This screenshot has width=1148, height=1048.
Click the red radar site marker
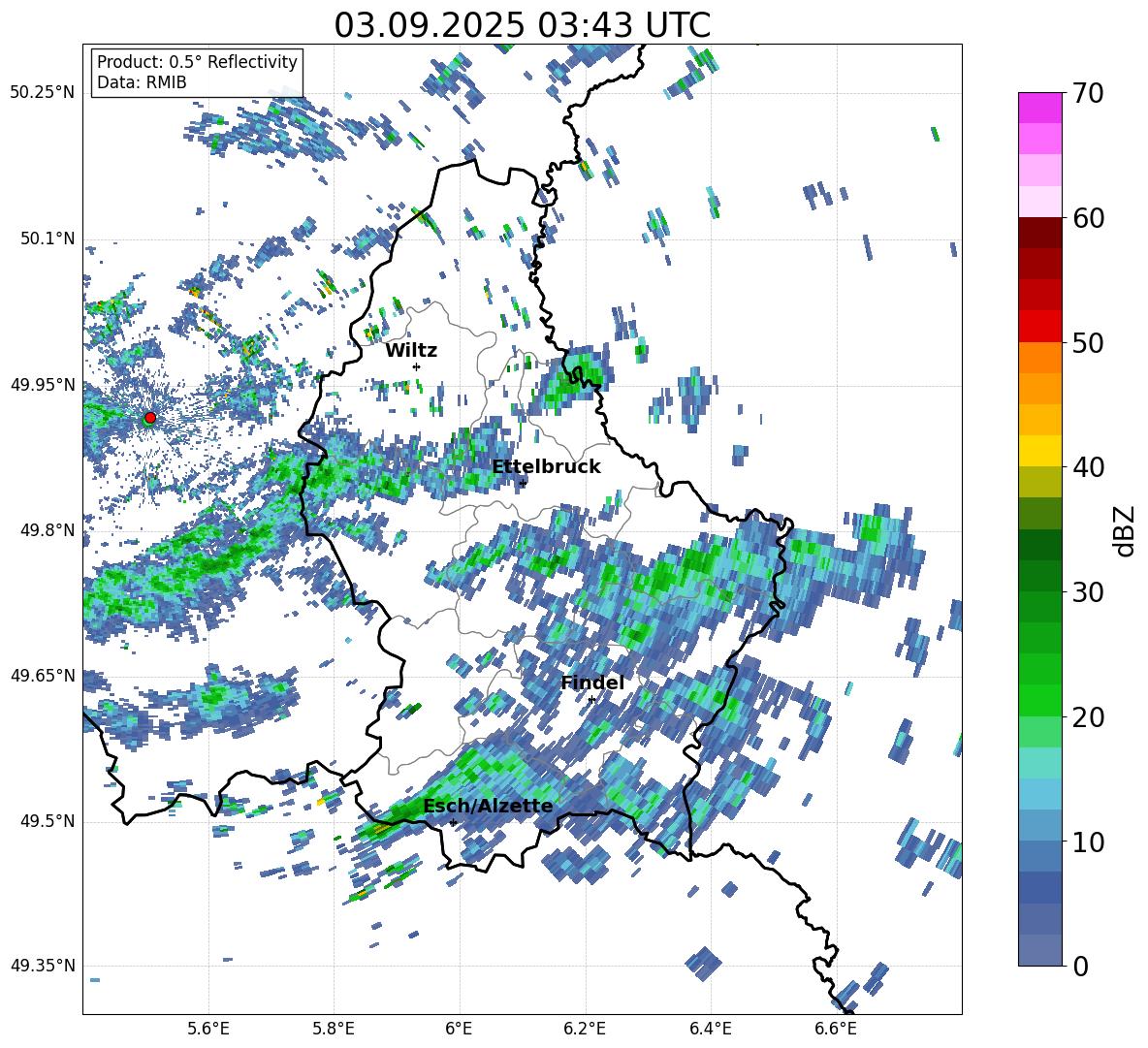pos(150,417)
